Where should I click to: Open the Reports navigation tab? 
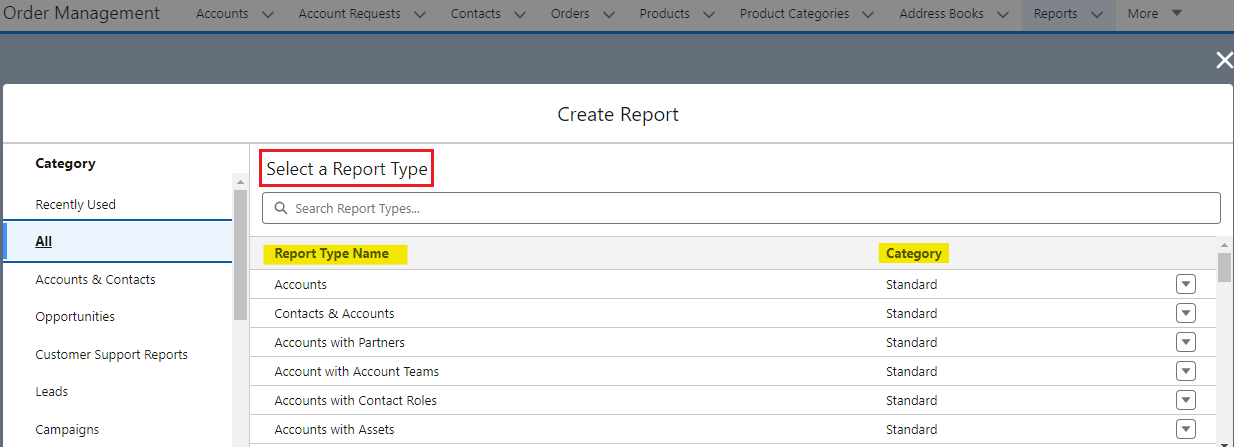(1055, 14)
